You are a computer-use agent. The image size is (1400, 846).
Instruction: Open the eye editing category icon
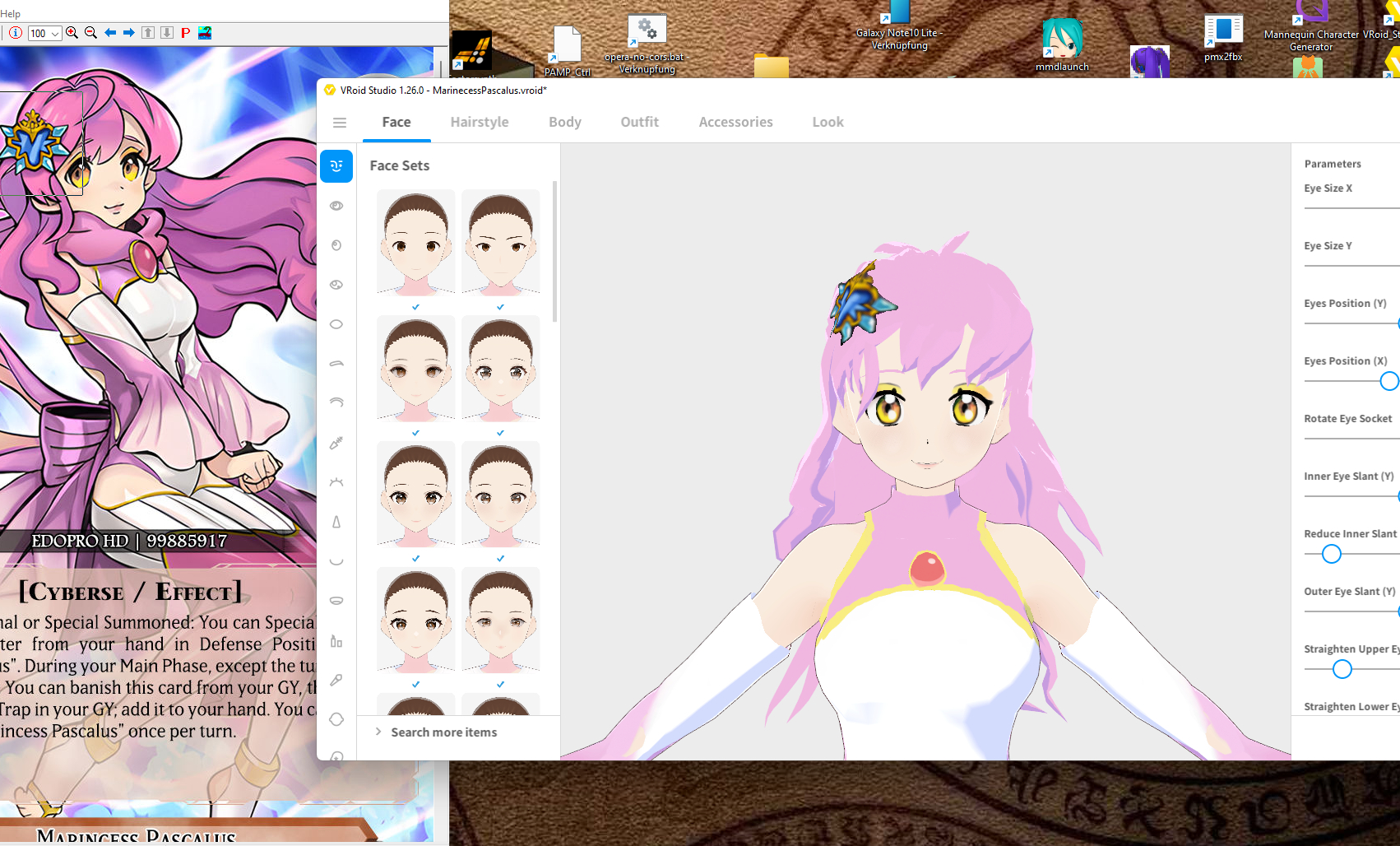pyautogui.click(x=336, y=206)
